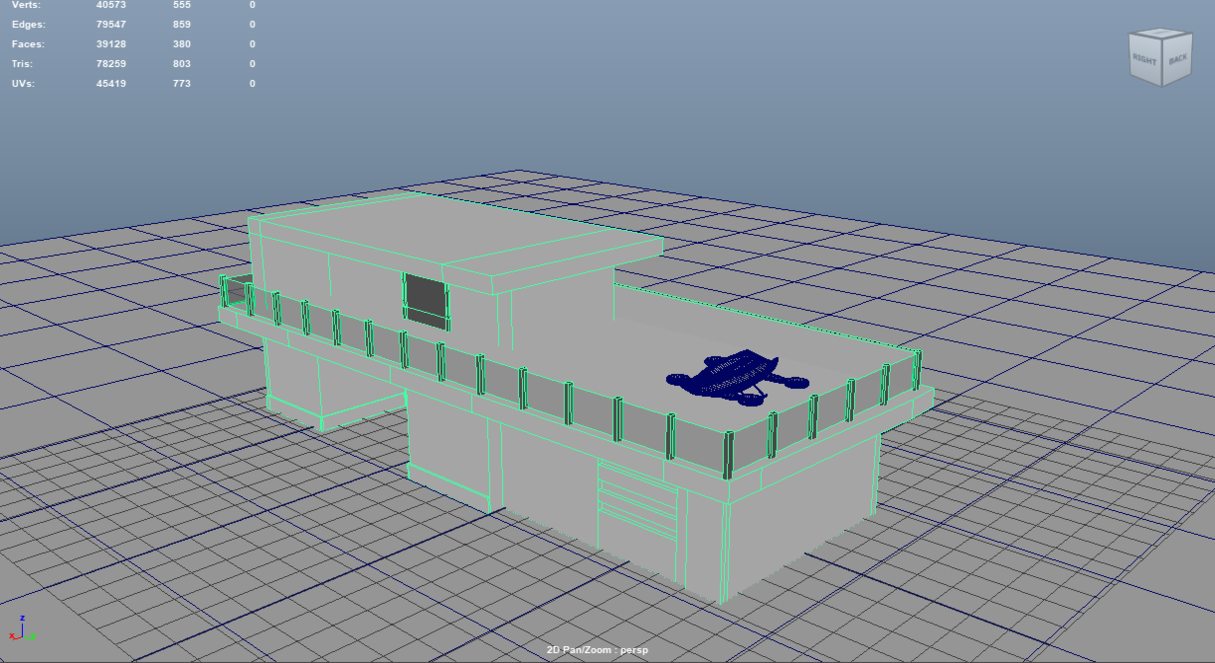Click the Verts label in the poly count display

[x=27, y=5]
